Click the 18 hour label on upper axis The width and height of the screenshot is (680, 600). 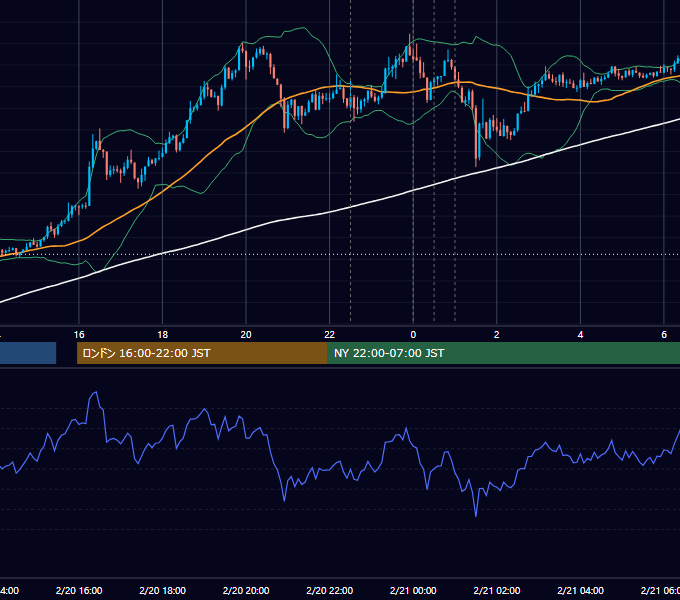[x=162, y=335]
